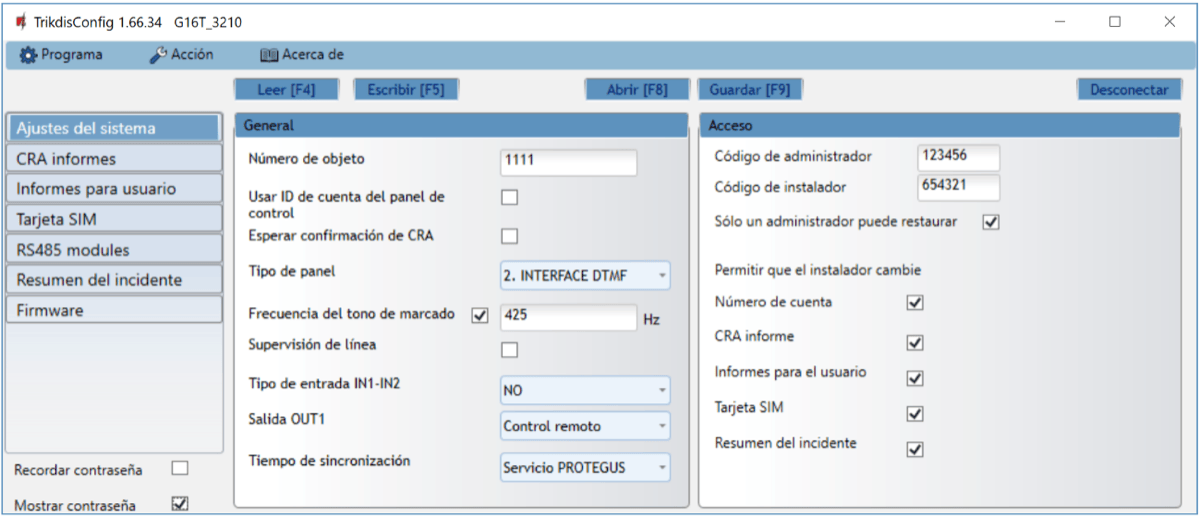1200x518 pixels.
Task: Toggle the Supervisión de línea checkbox
Action: tap(510, 350)
